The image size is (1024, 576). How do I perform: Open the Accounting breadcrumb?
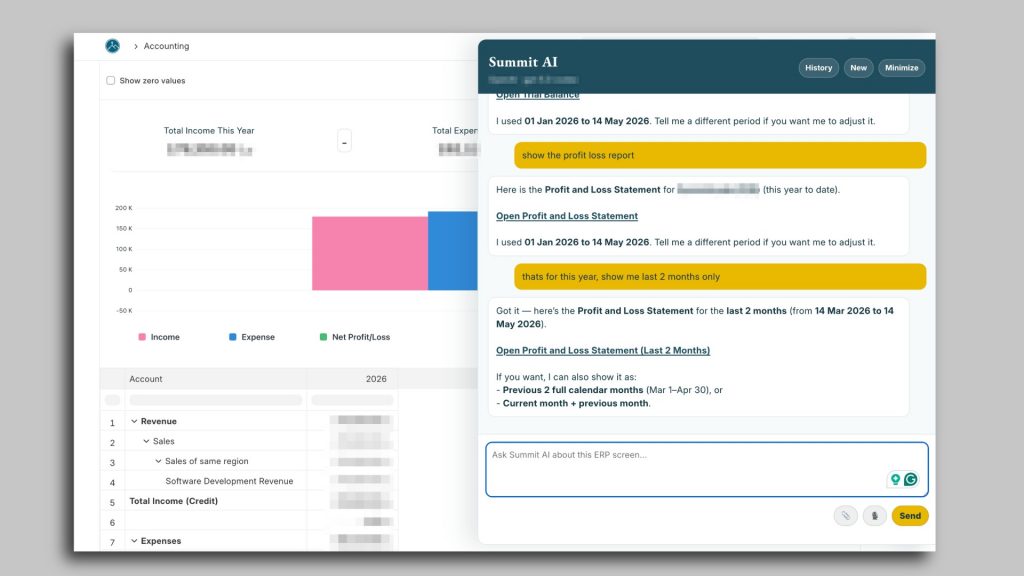coord(167,46)
